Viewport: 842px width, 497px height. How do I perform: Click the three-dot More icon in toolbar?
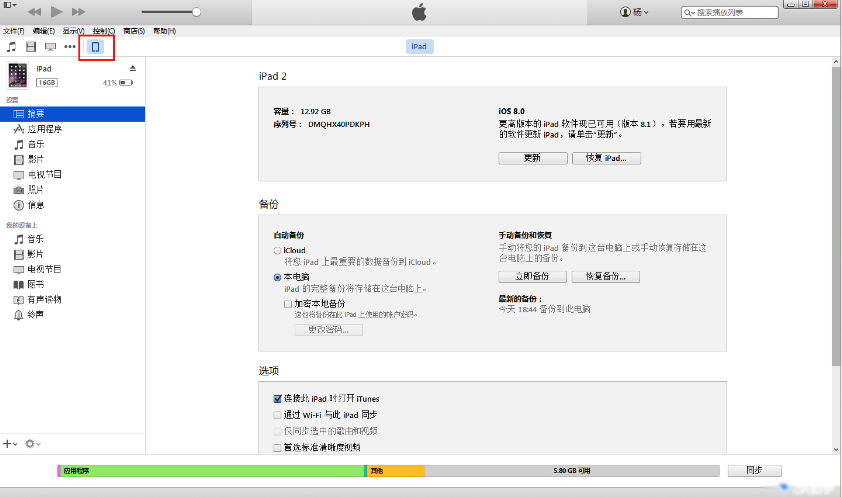click(70, 47)
